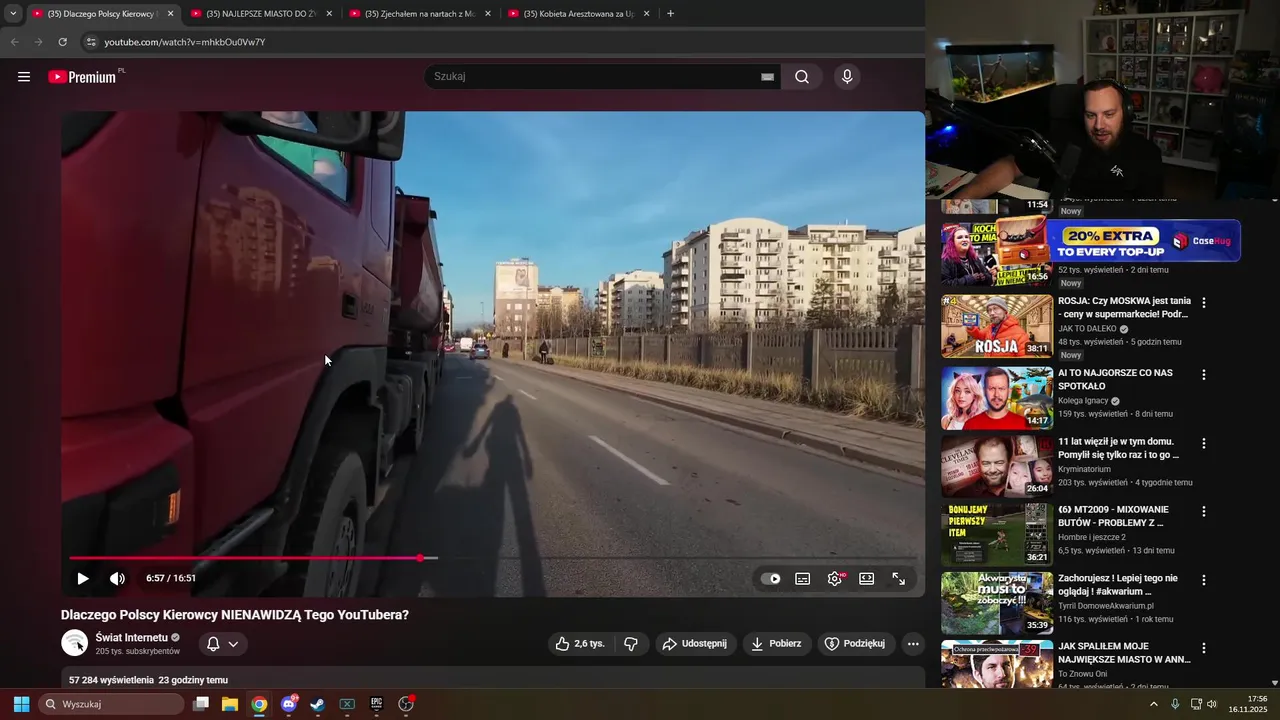Open 11 lat więził je video thumbnail
The height and width of the screenshot is (720, 1280).
click(x=997, y=466)
